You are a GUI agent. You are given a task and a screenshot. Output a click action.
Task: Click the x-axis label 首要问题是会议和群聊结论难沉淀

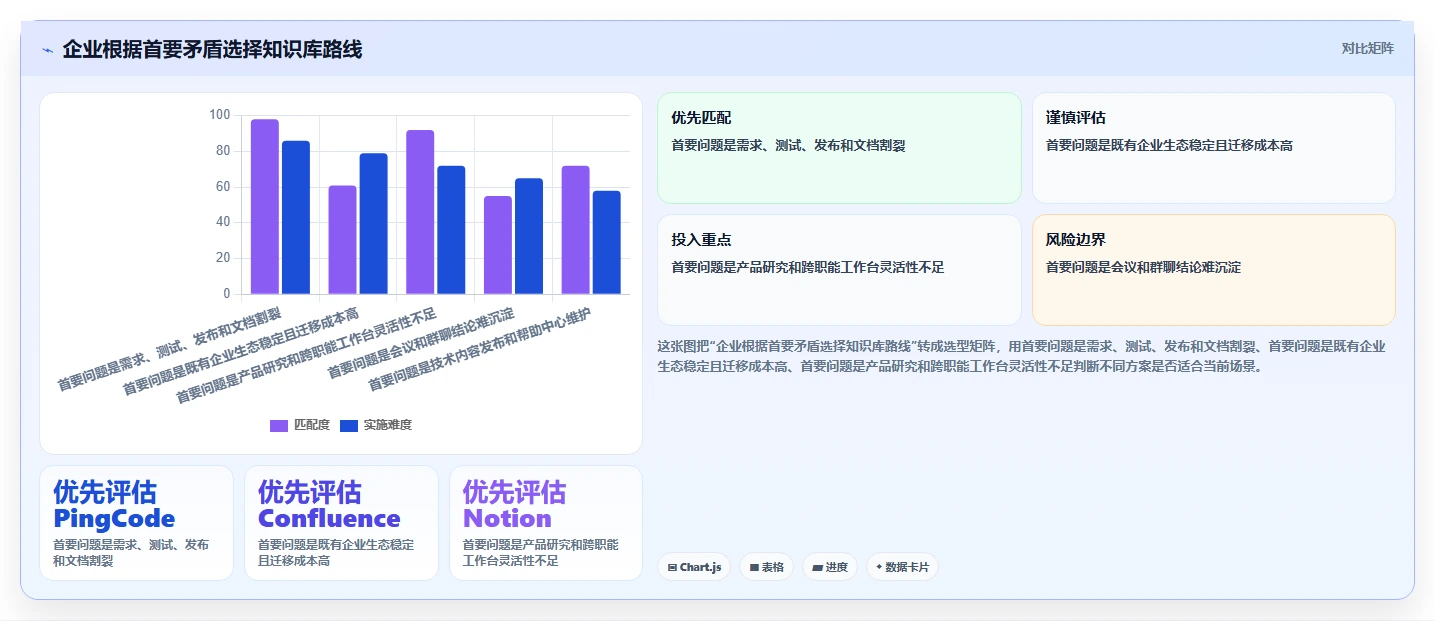tap(421, 343)
